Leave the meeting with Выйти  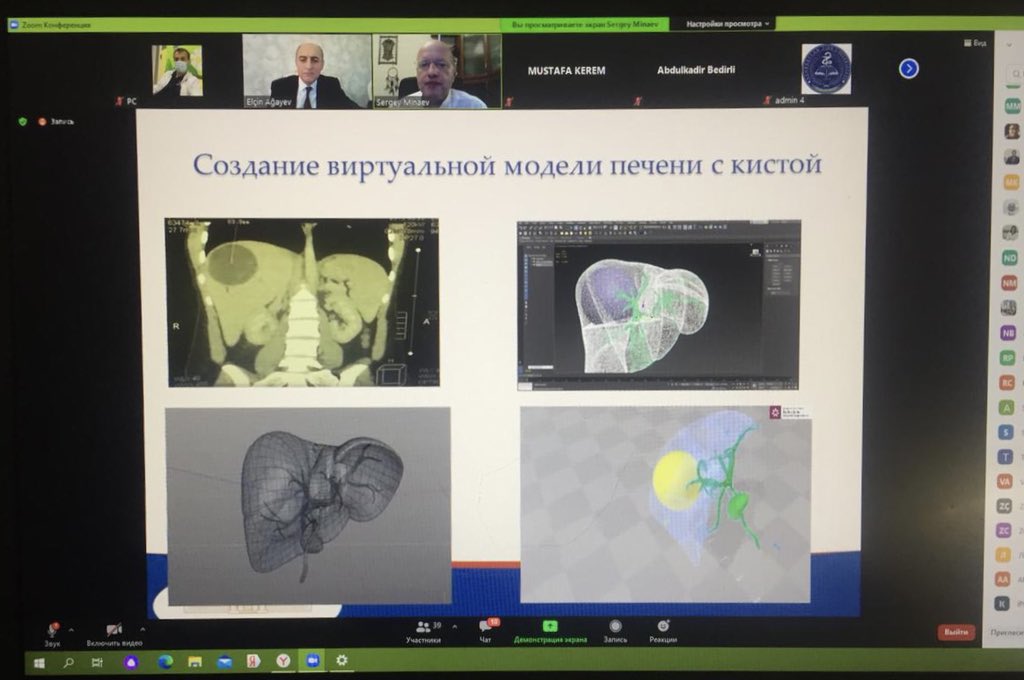[x=956, y=632]
